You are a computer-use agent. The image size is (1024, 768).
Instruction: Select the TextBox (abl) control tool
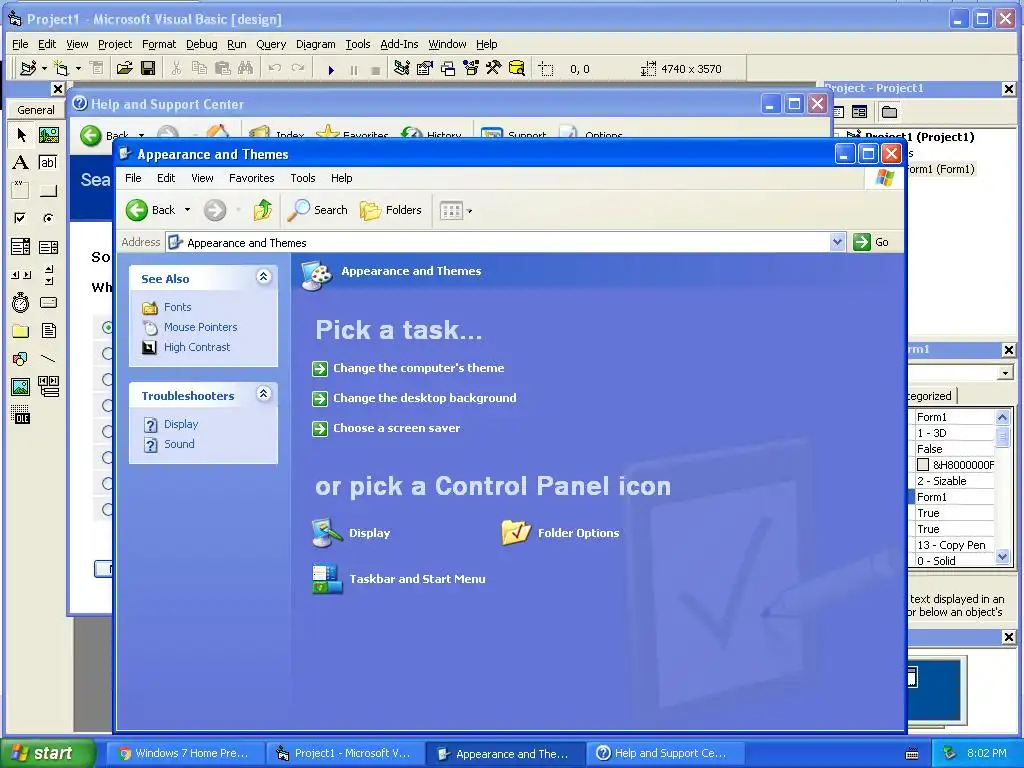pyautogui.click(x=48, y=163)
